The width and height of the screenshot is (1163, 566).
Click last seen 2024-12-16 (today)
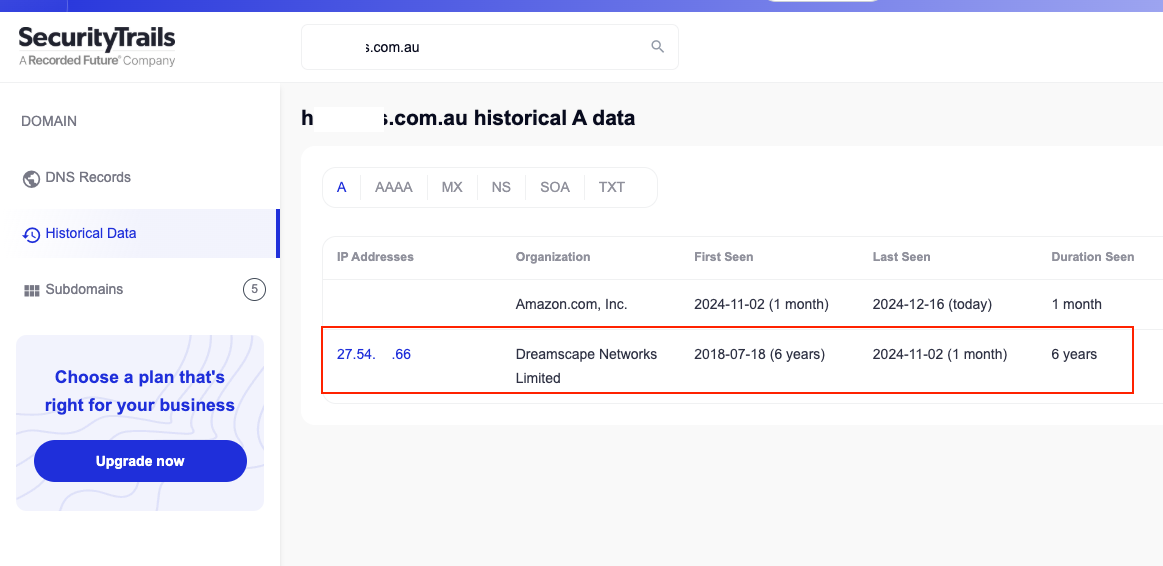tap(932, 305)
